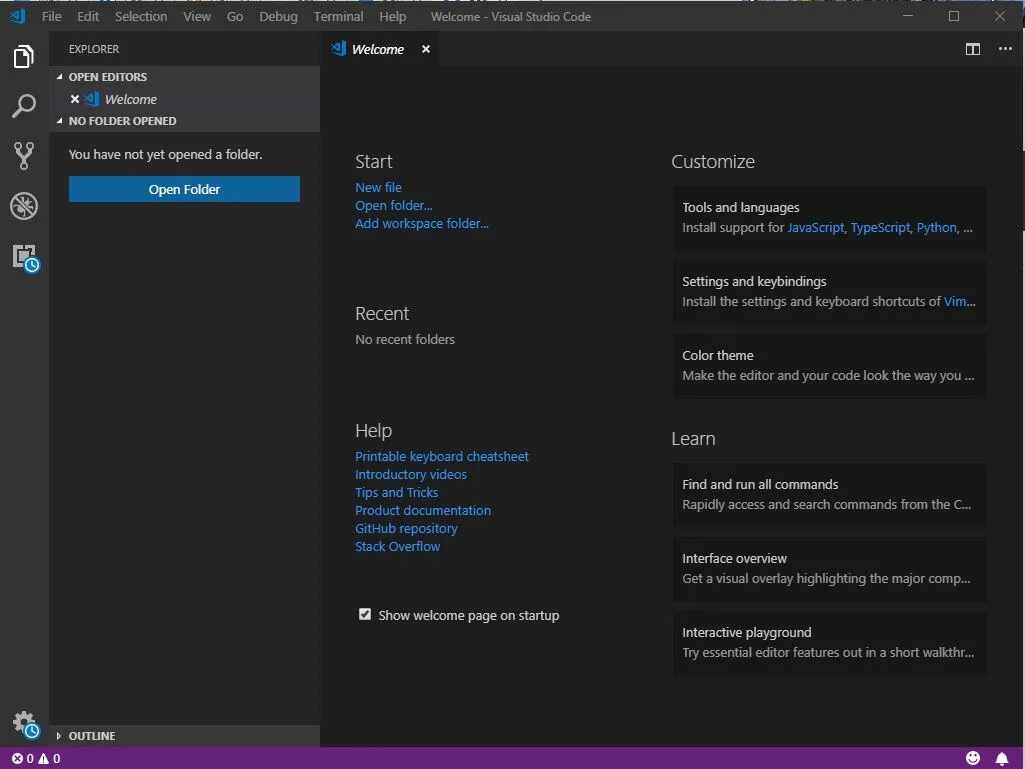1025x769 pixels.
Task: Click the Python language link
Action: point(937,228)
